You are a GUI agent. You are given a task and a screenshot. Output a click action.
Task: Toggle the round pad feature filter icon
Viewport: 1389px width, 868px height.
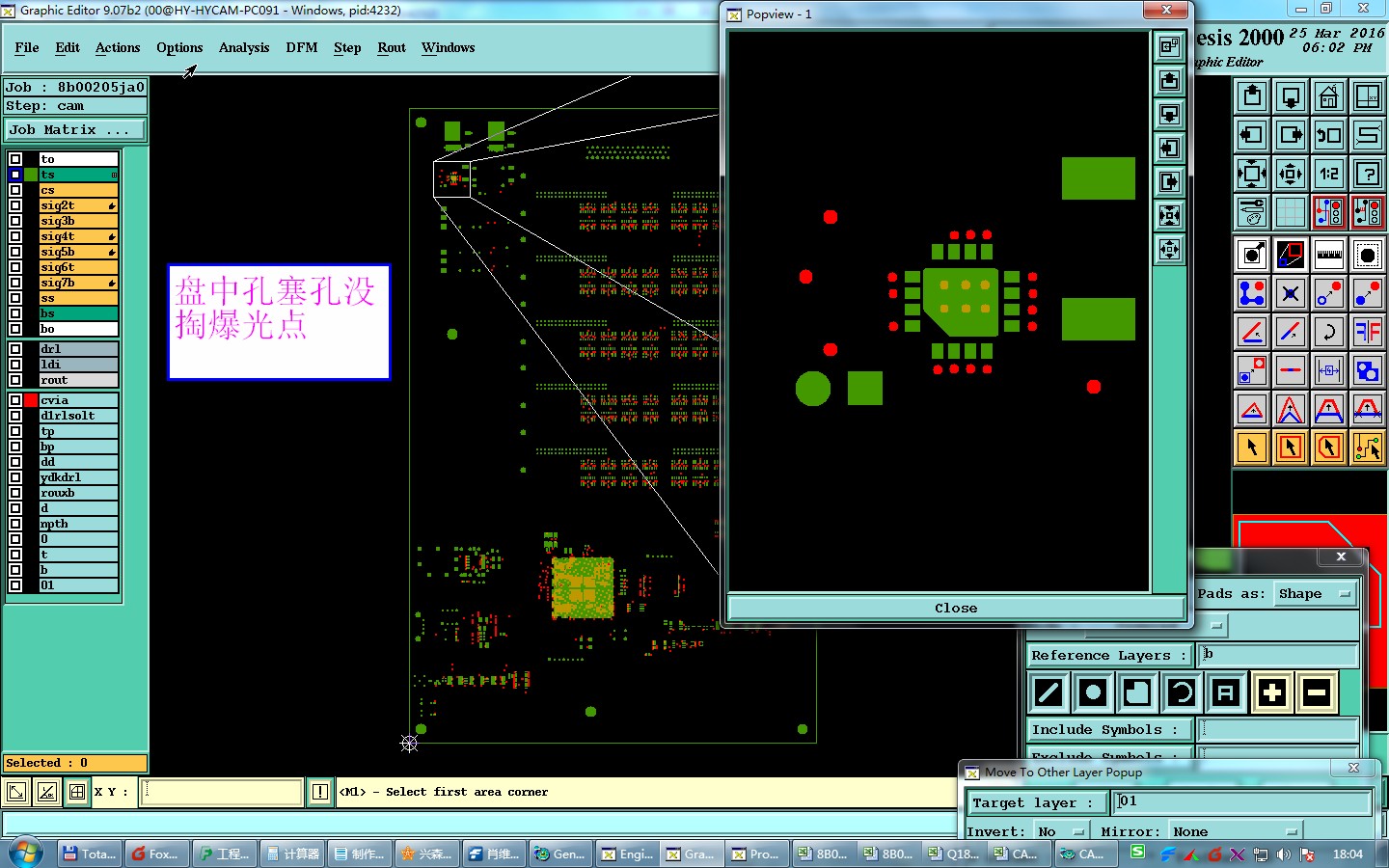[x=1093, y=692]
